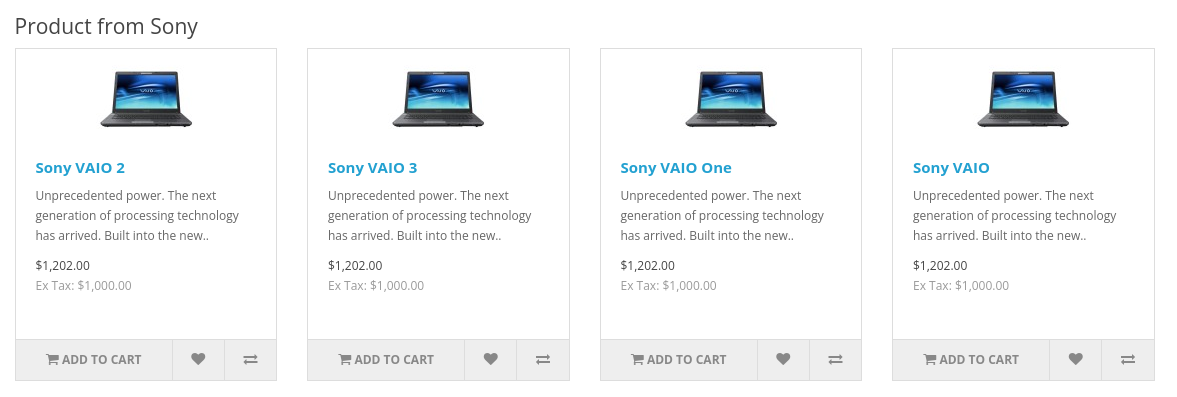Add Sony VAIO to cart
Viewport: 1177px width, 397px height.
click(971, 359)
